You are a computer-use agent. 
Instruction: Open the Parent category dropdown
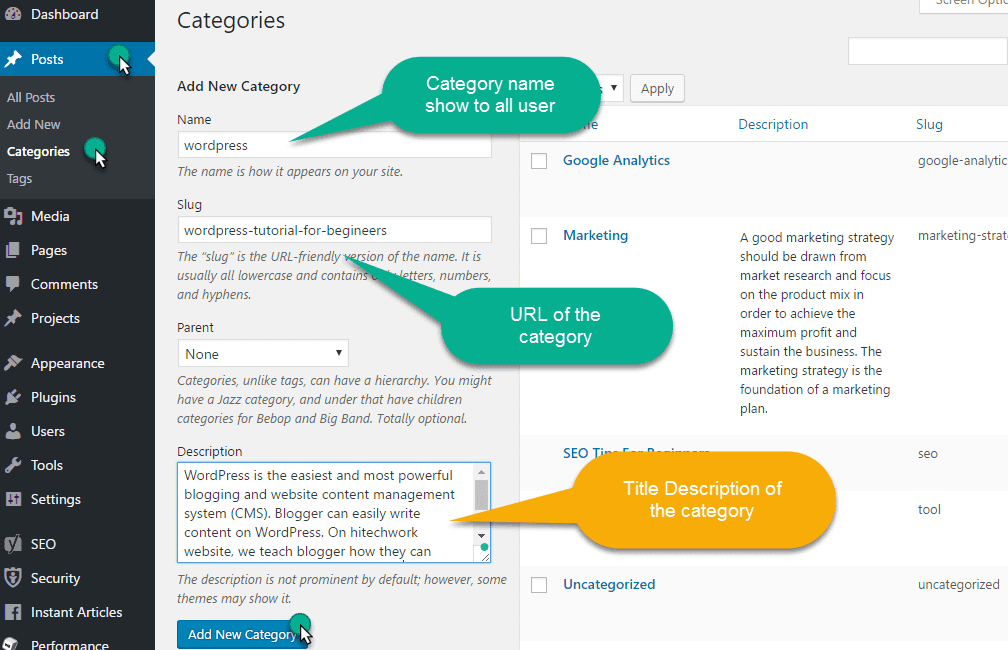[x=263, y=354]
